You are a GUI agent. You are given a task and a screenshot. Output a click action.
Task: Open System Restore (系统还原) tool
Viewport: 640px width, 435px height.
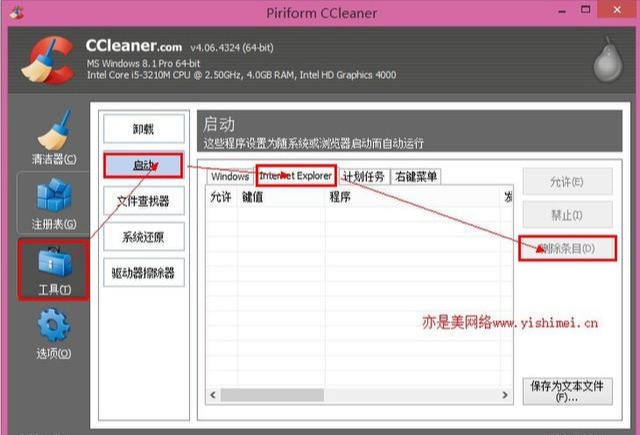144,237
